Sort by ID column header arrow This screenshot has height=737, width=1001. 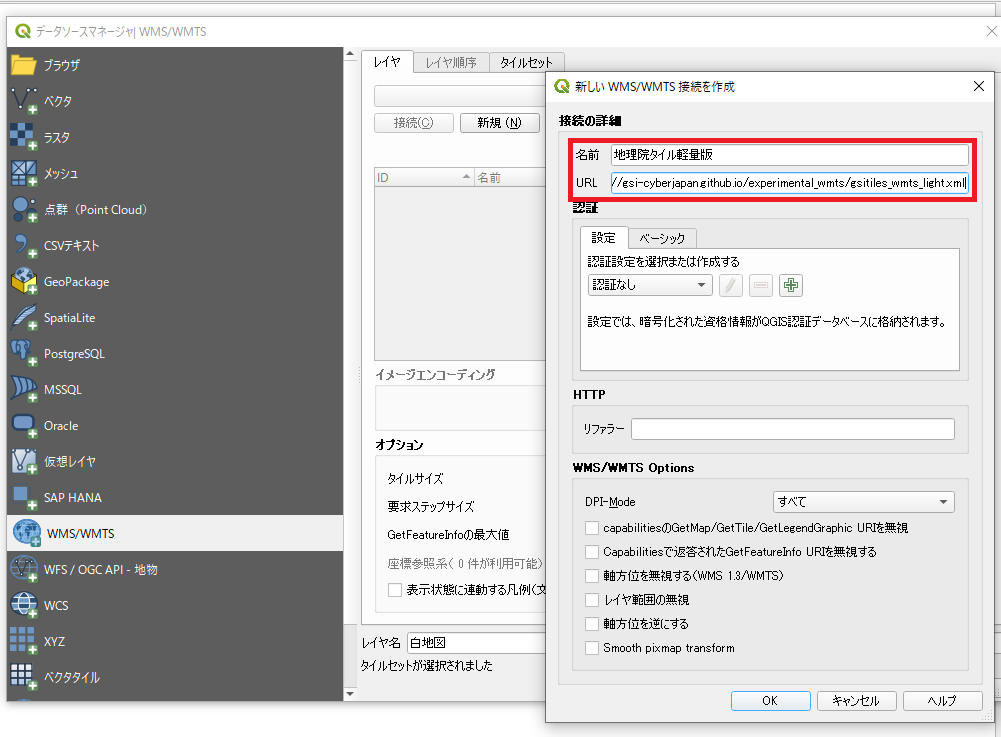pyautogui.click(x=466, y=177)
